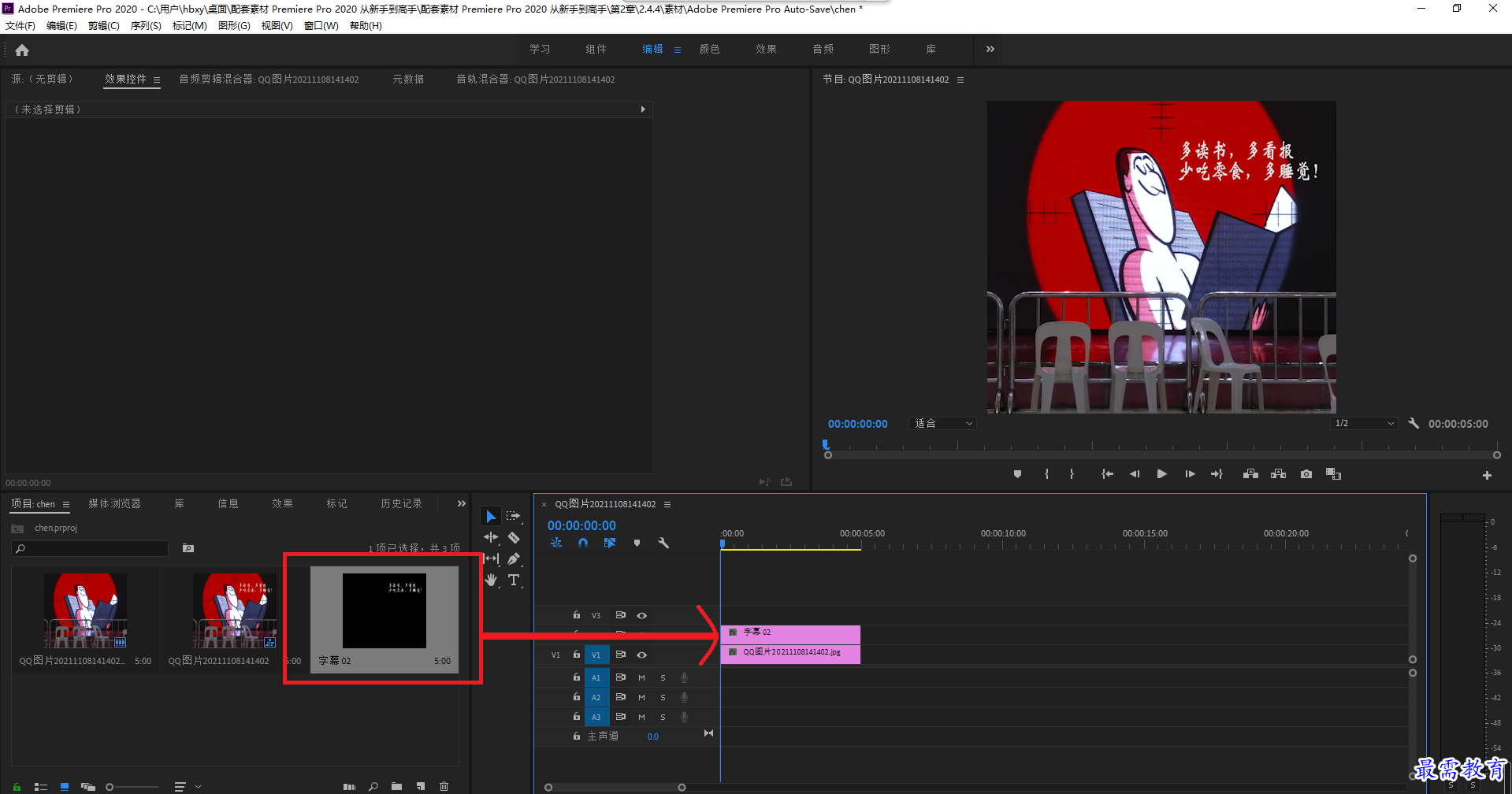Select the Pen tool
The image size is (1512, 794).
point(514,558)
